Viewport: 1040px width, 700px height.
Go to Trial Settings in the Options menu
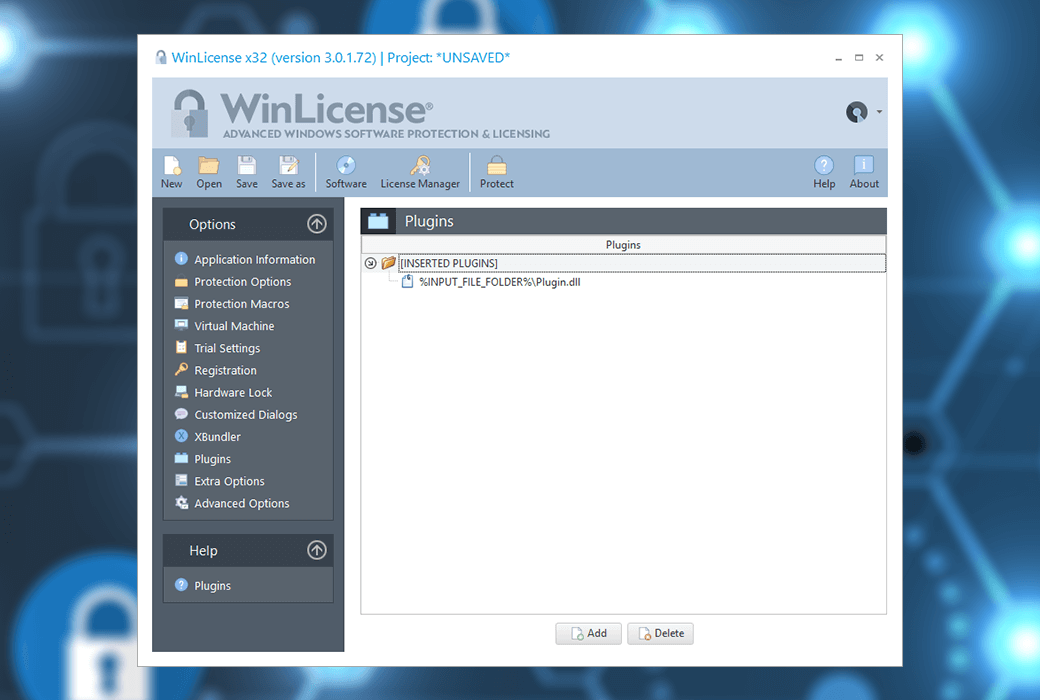pyautogui.click(x=226, y=347)
